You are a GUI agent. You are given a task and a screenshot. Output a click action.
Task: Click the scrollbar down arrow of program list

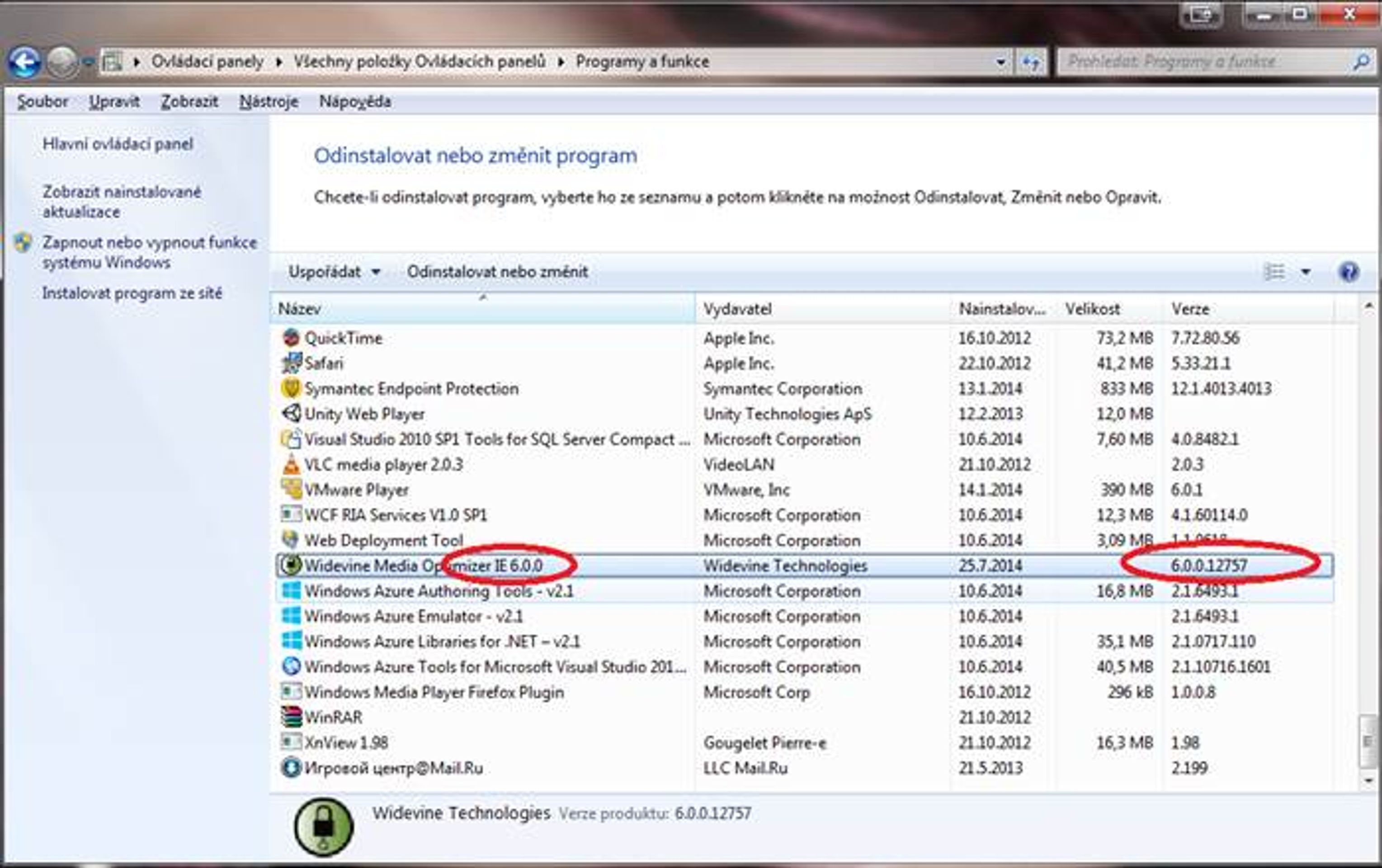1369,780
